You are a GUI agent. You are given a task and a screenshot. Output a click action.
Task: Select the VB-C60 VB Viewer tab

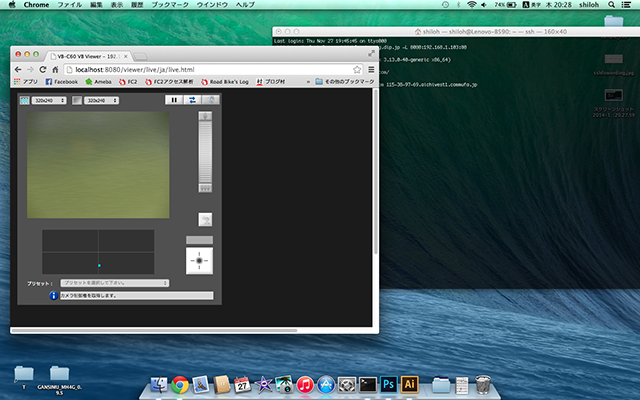pos(89,56)
